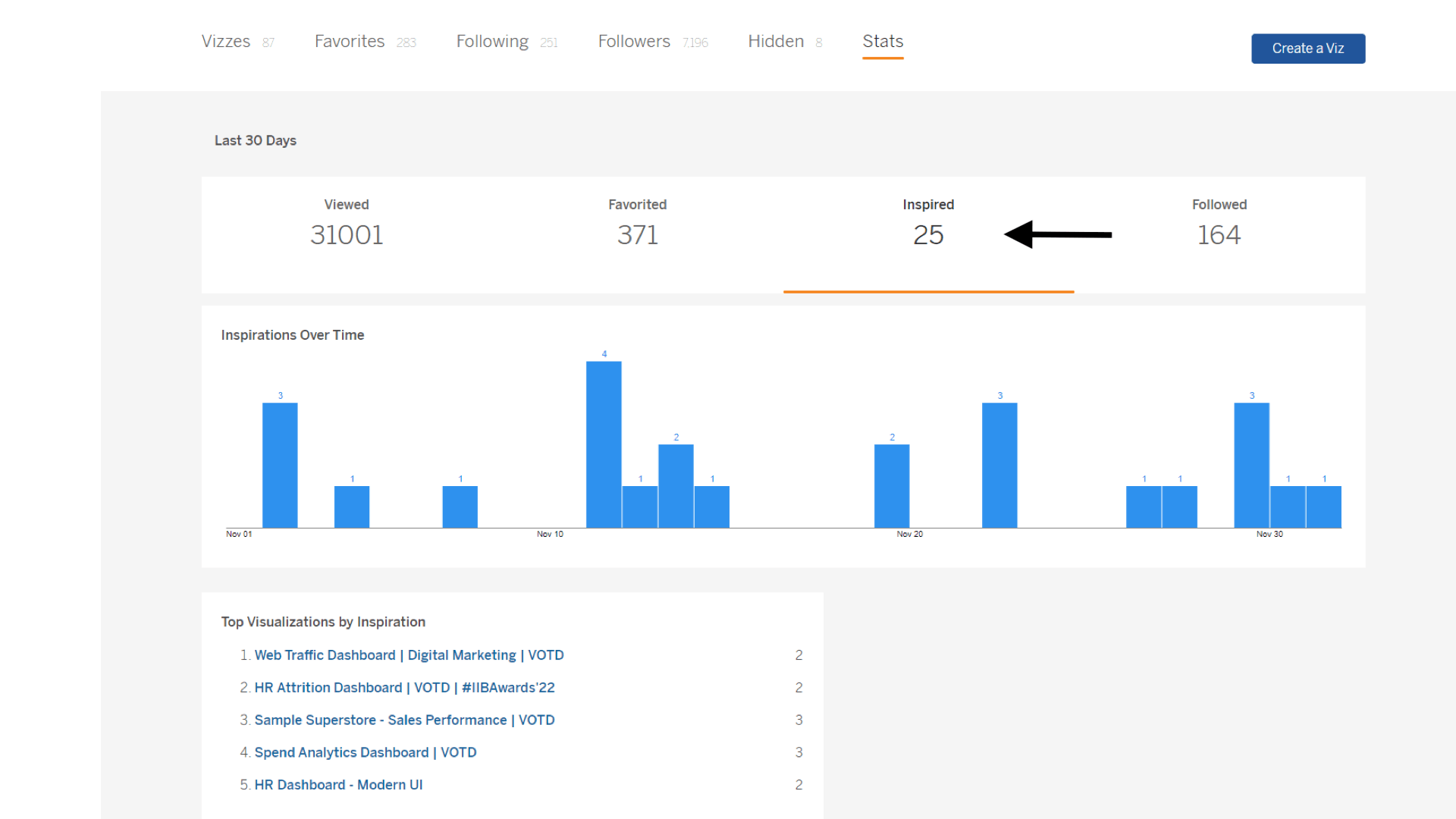The height and width of the screenshot is (819, 1456).
Task: Click the tallest bar labeled 4
Action: (x=604, y=444)
